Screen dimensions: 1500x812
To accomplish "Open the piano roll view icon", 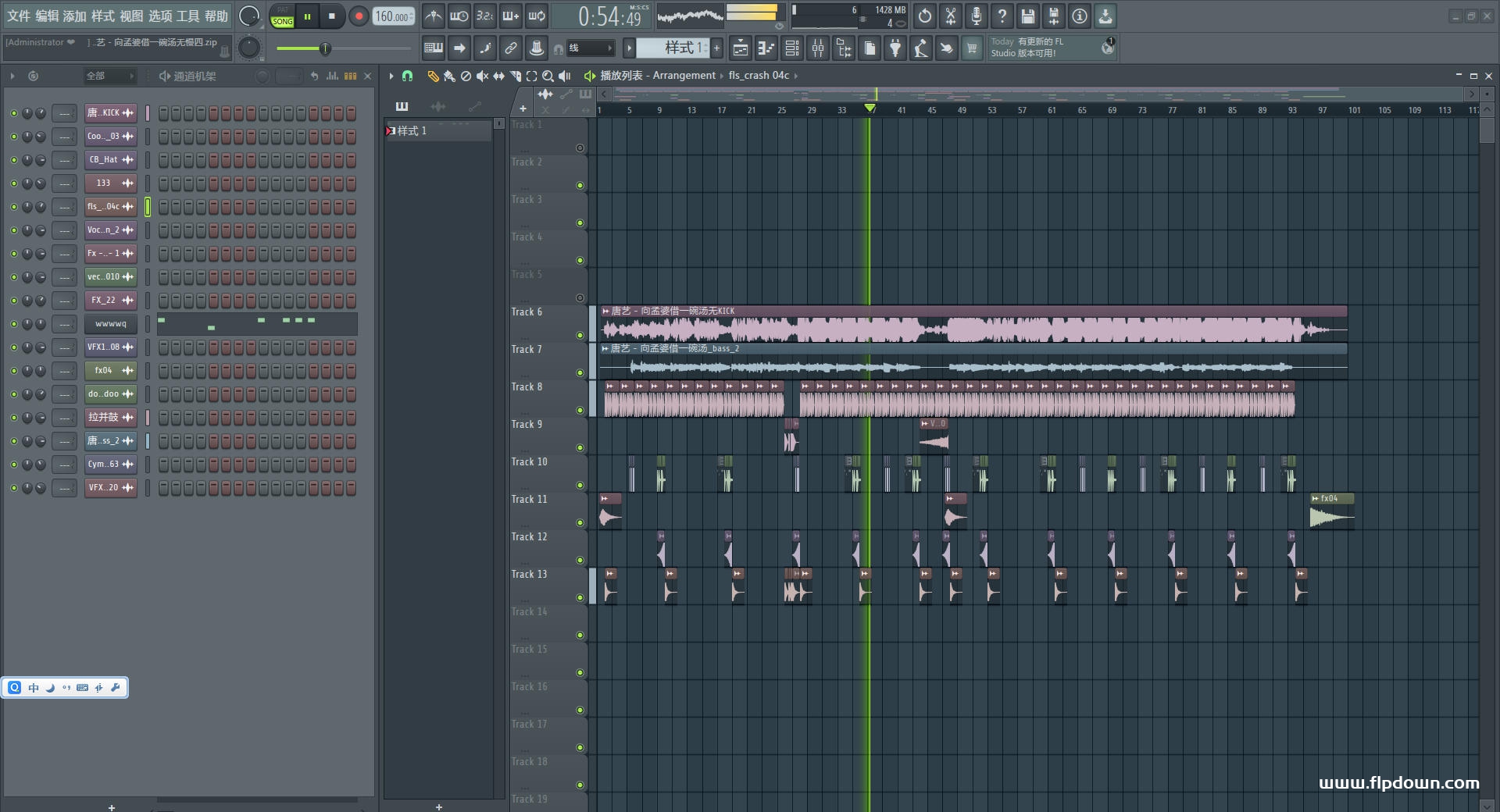I will 766,48.
